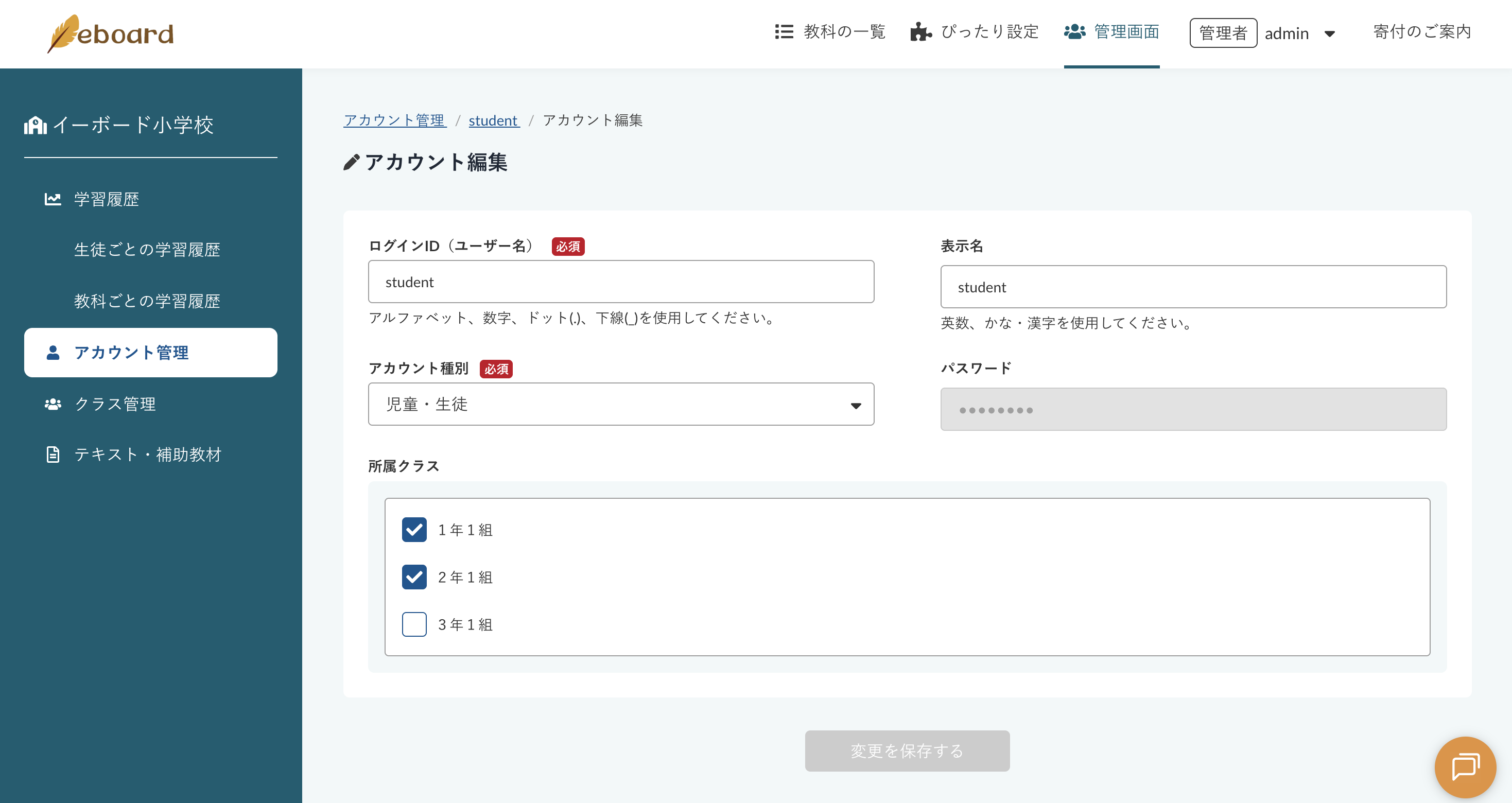
Task: Click the admin username in header
Action: pyautogui.click(x=1287, y=33)
